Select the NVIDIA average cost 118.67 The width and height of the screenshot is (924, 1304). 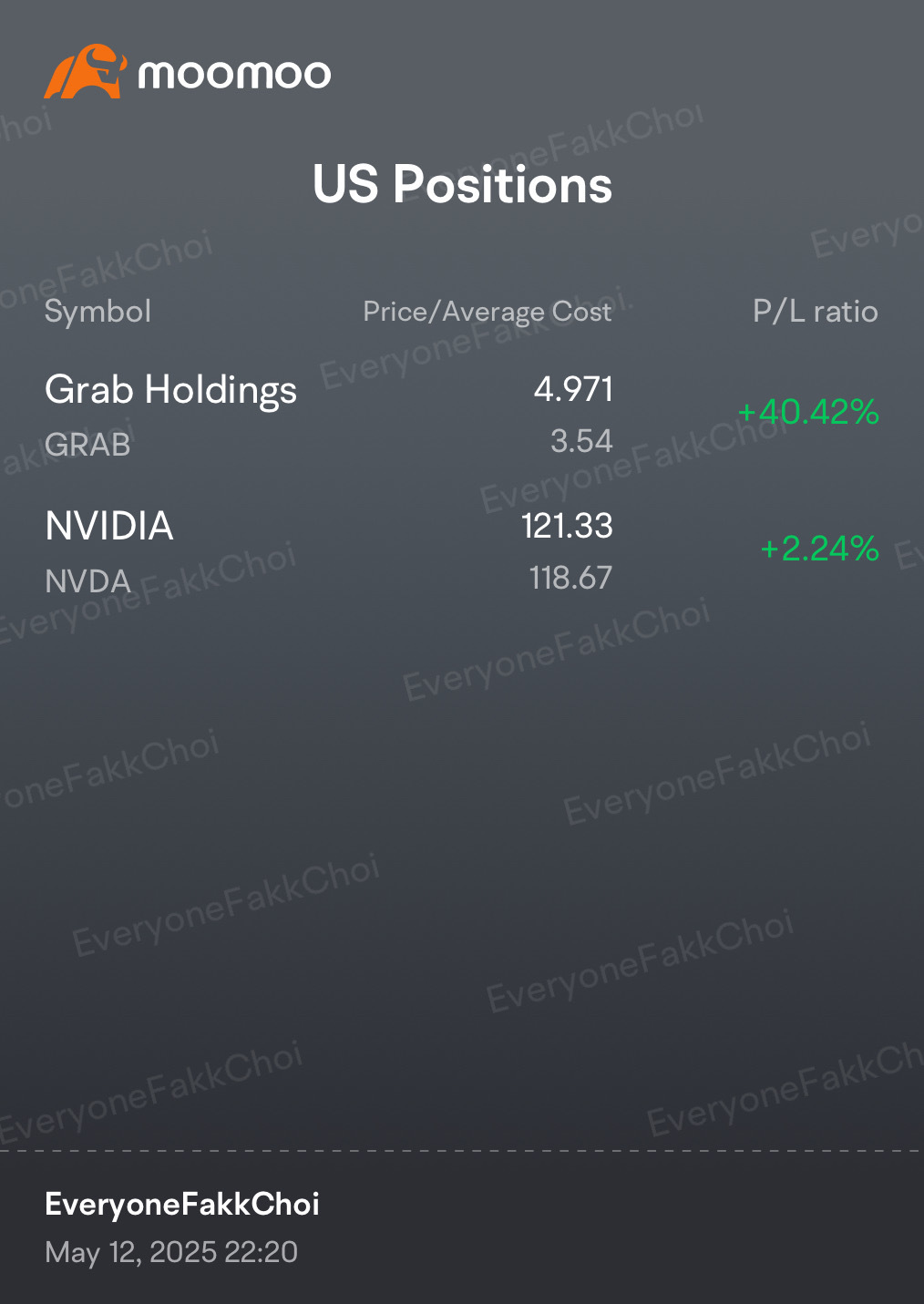pos(570,578)
